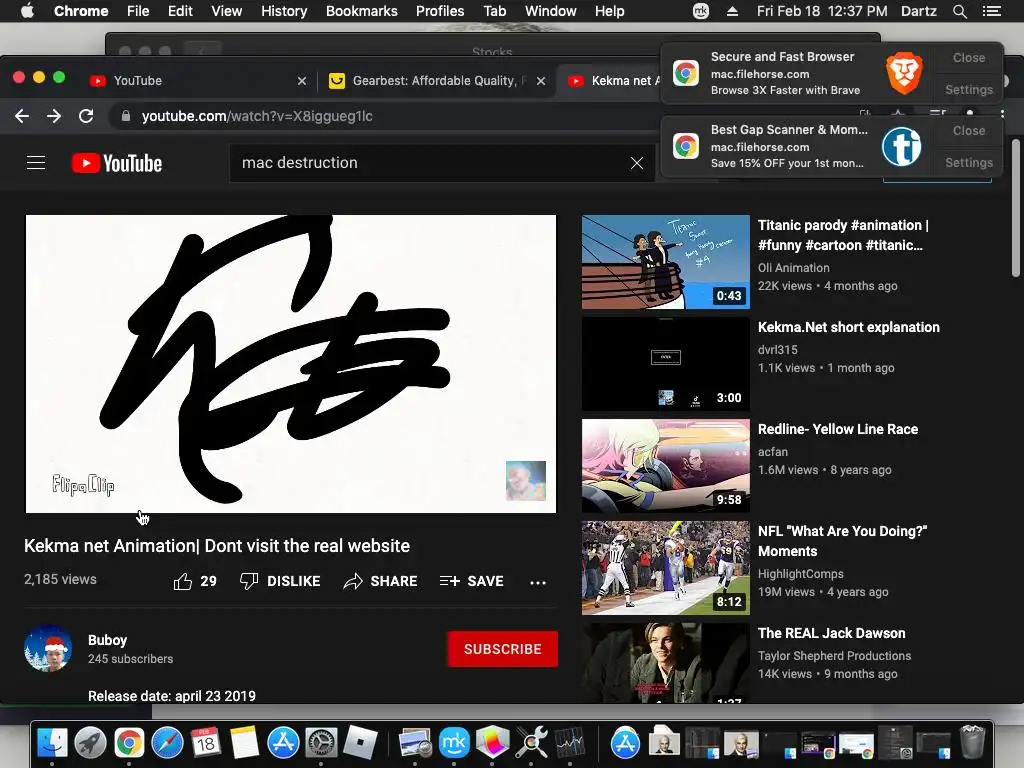Close the Best Gap Scanner notification

968,131
